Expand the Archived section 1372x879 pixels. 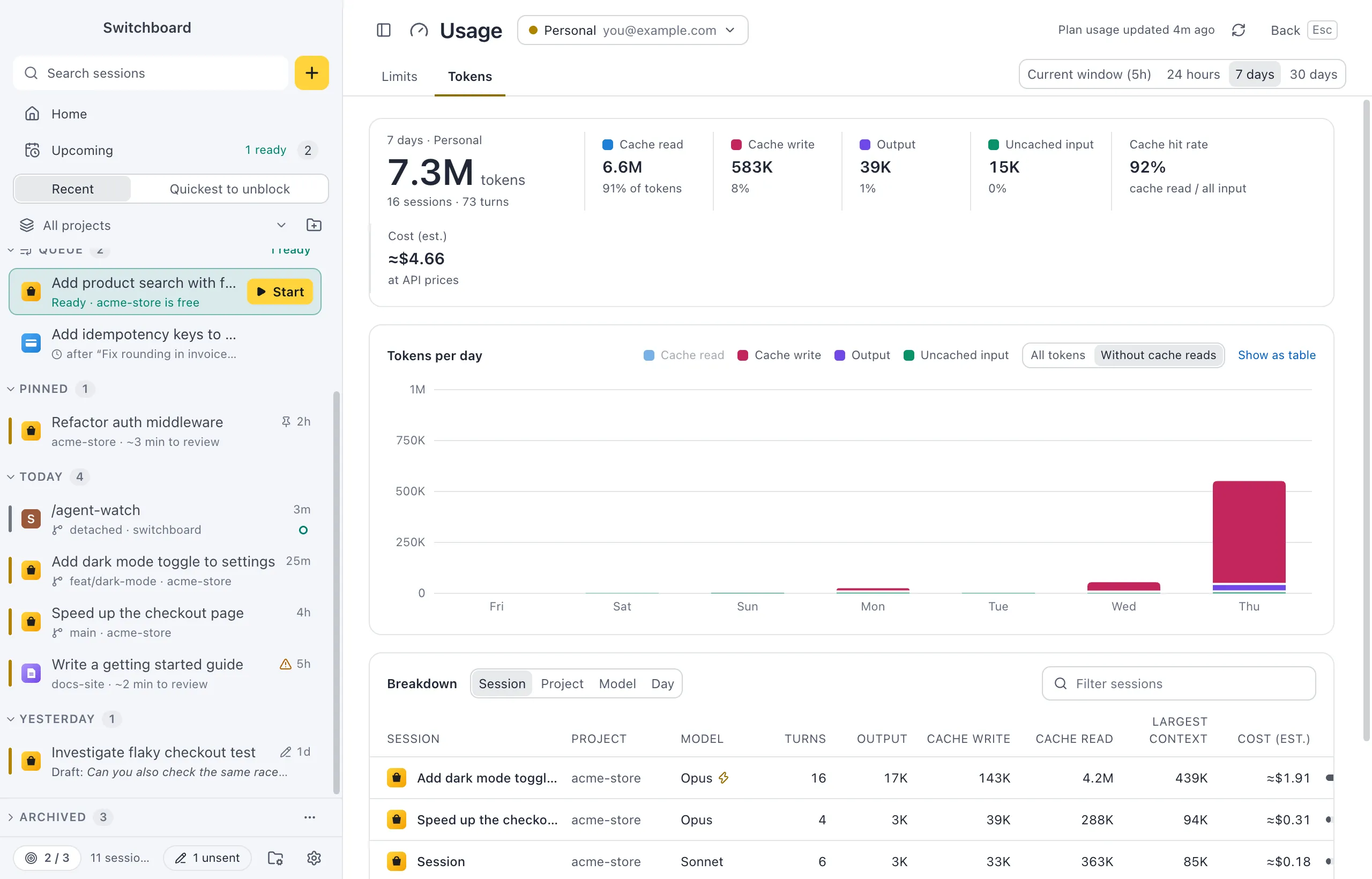tap(10, 817)
